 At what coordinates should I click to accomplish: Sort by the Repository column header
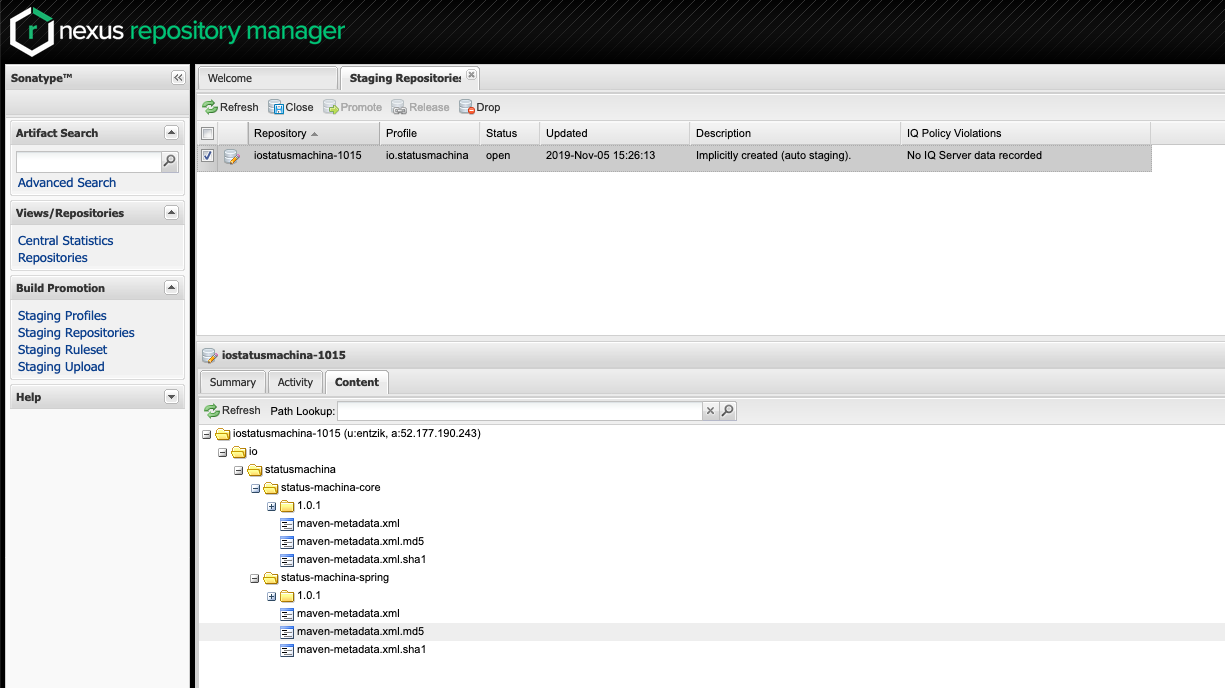pyautogui.click(x=313, y=133)
